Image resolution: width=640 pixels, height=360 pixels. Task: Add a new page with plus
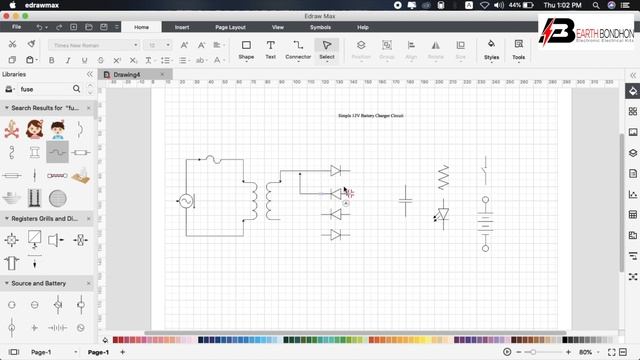point(122,352)
